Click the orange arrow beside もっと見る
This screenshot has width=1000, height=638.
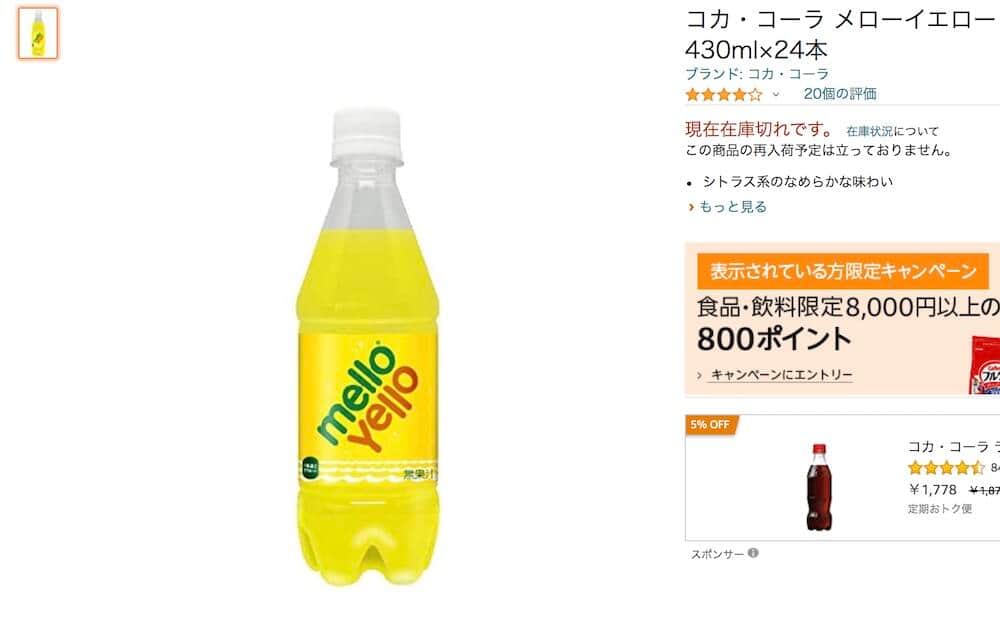pos(691,207)
